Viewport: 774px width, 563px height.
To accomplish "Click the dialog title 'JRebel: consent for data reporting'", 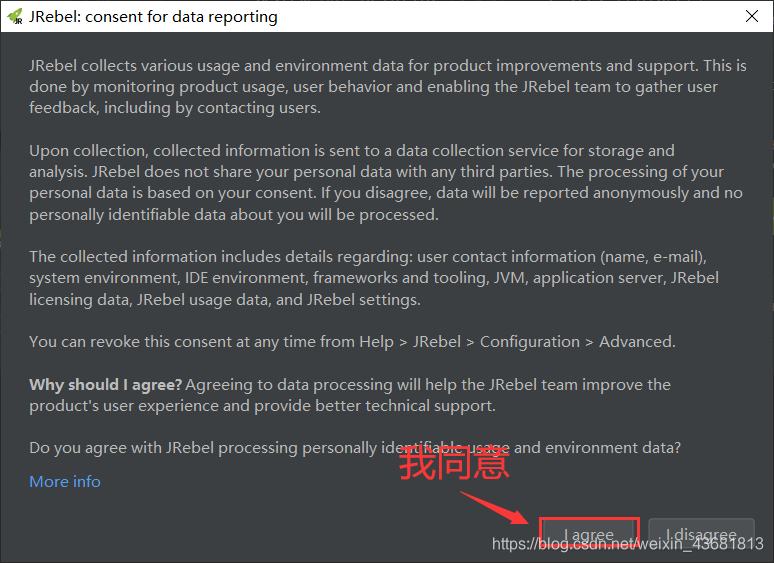I will point(153,17).
